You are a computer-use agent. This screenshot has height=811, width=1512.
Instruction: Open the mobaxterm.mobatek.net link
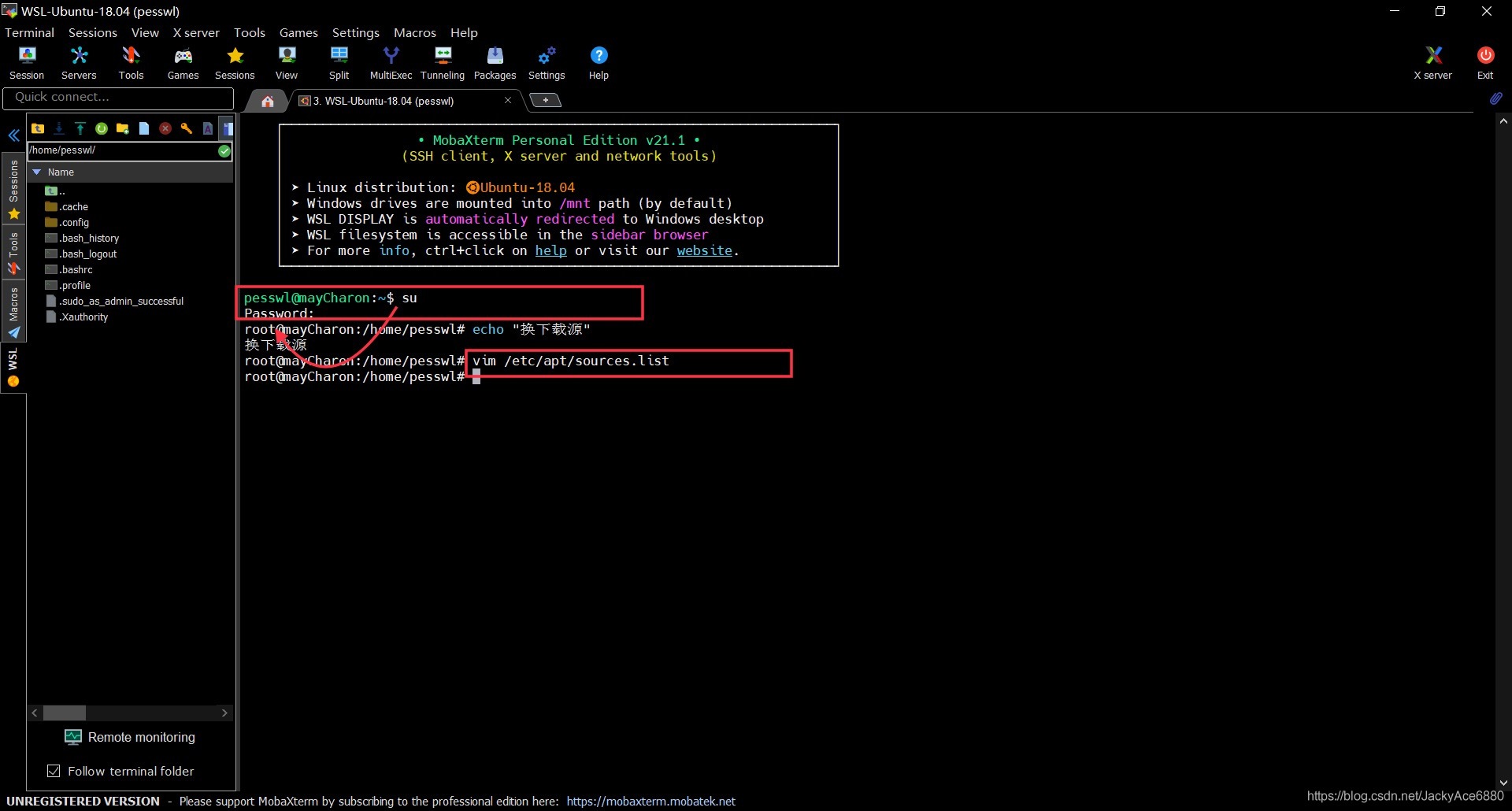[x=650, y=802]
